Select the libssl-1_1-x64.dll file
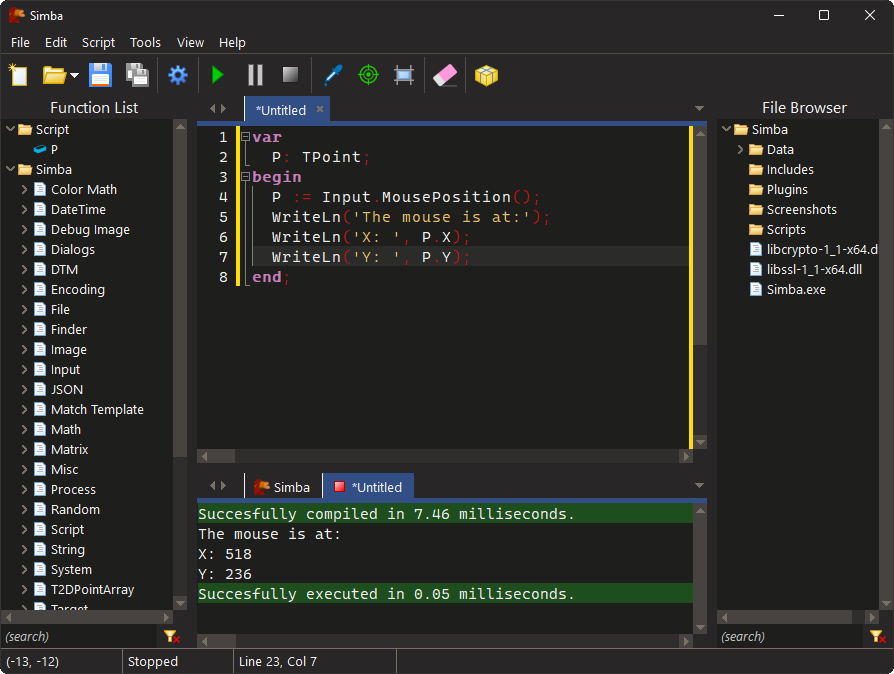 pyautogui.click(x=814, y=270)
